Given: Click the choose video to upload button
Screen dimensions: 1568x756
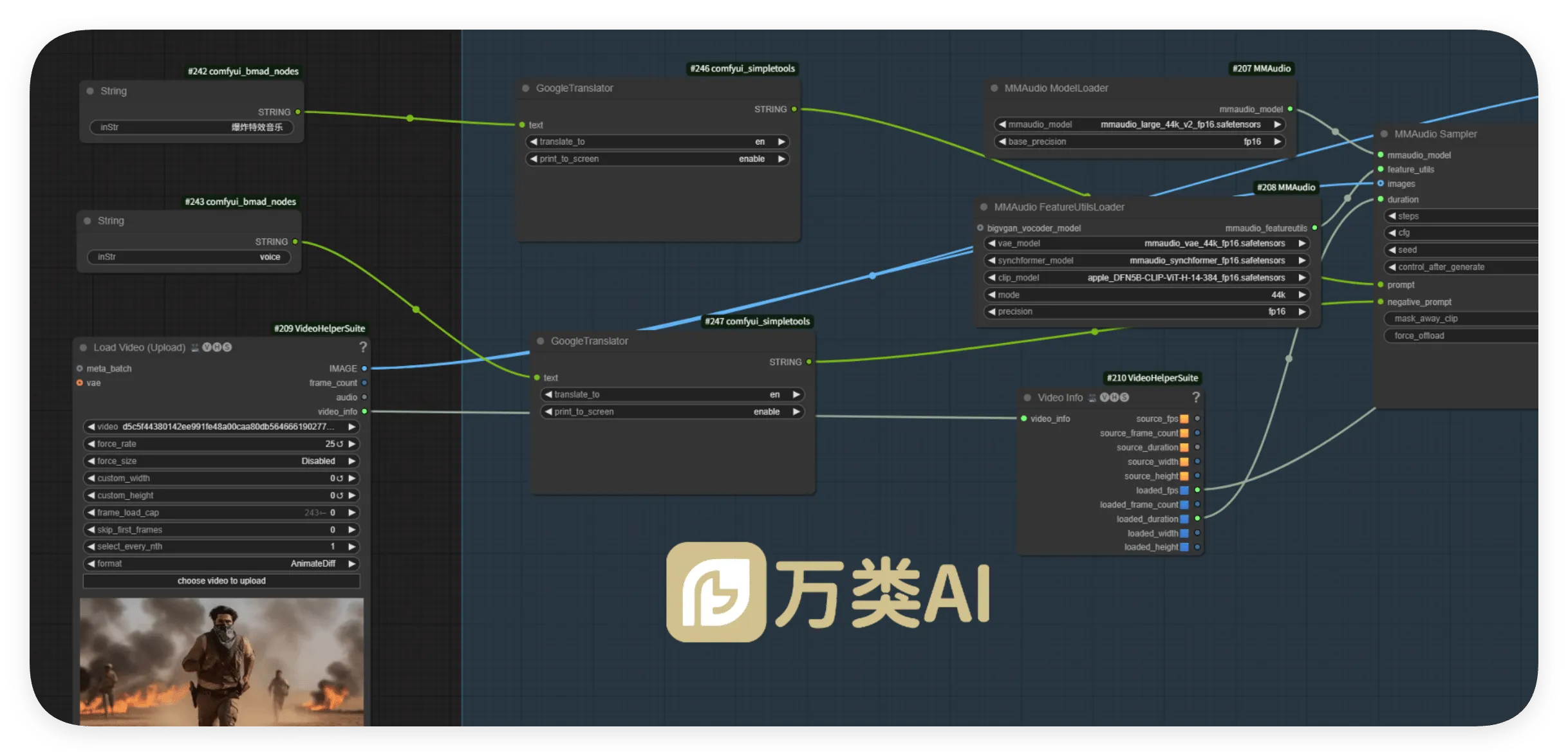Looking at the screenshot, I should [221, 581].
